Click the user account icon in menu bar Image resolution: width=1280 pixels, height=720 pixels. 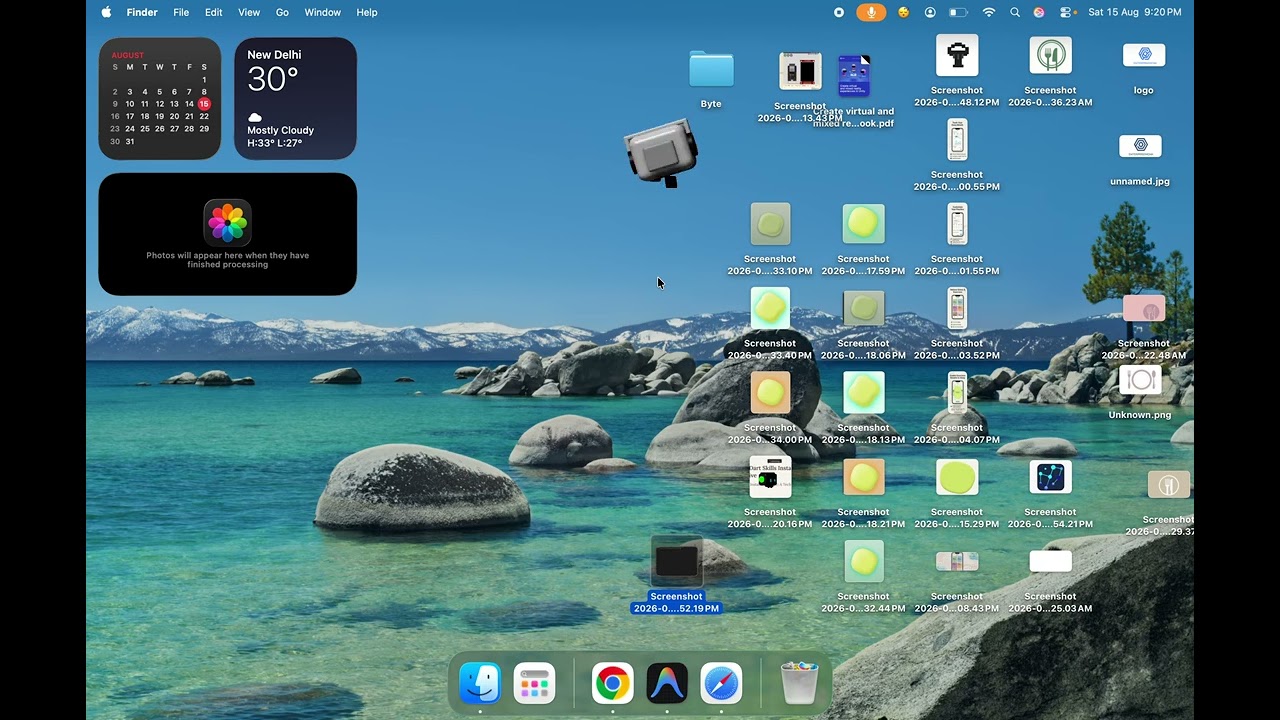930,12
